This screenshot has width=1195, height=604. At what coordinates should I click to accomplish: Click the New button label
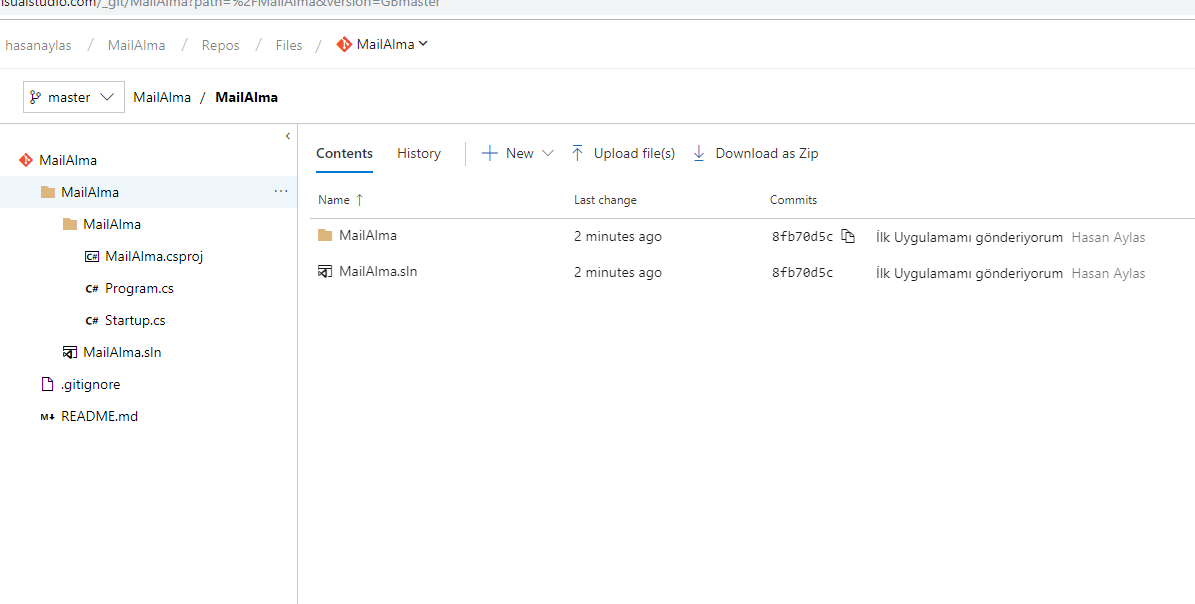[x=520, y=153]
